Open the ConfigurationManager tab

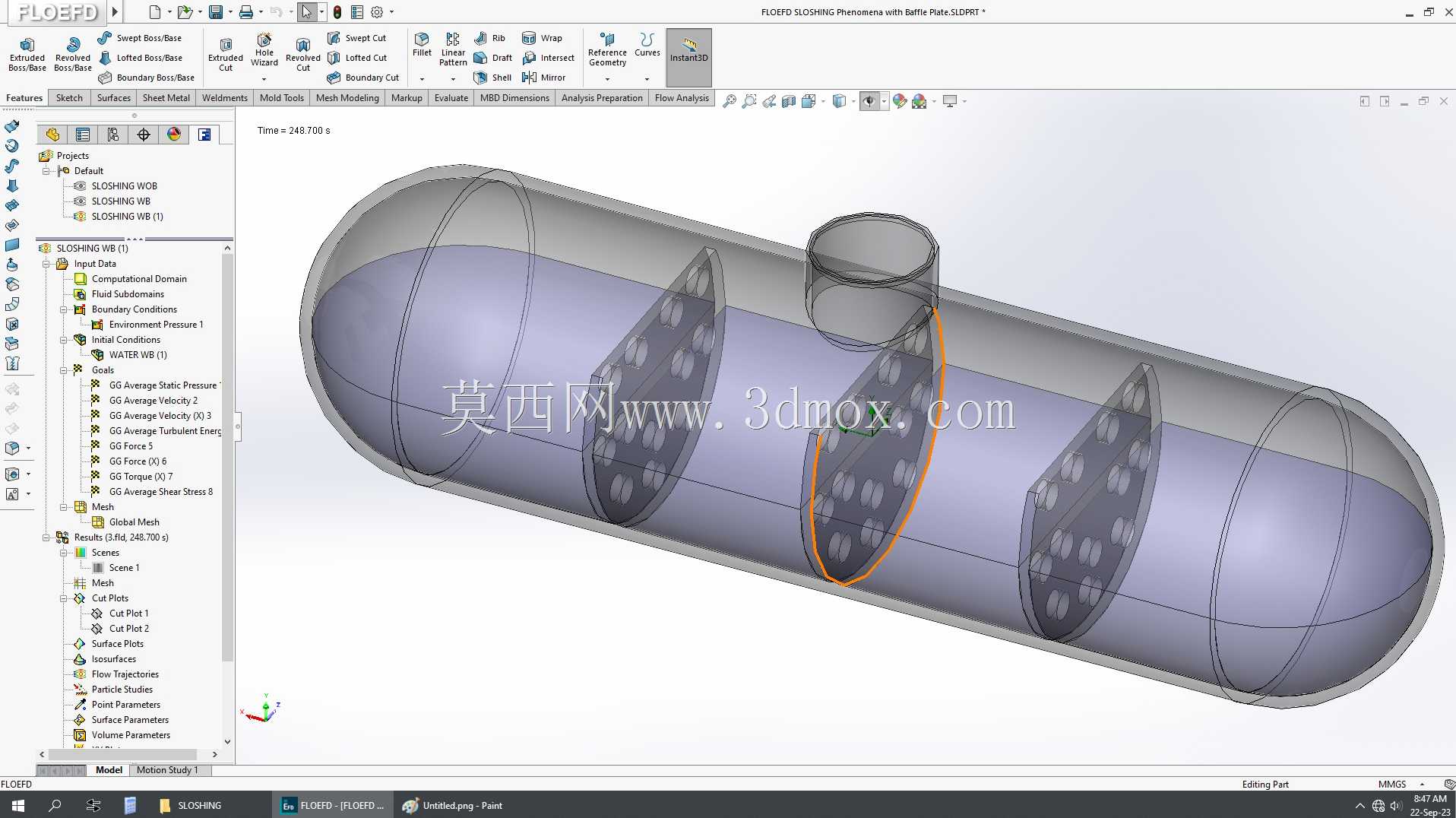pyautogui.click(x=113, y=135)
